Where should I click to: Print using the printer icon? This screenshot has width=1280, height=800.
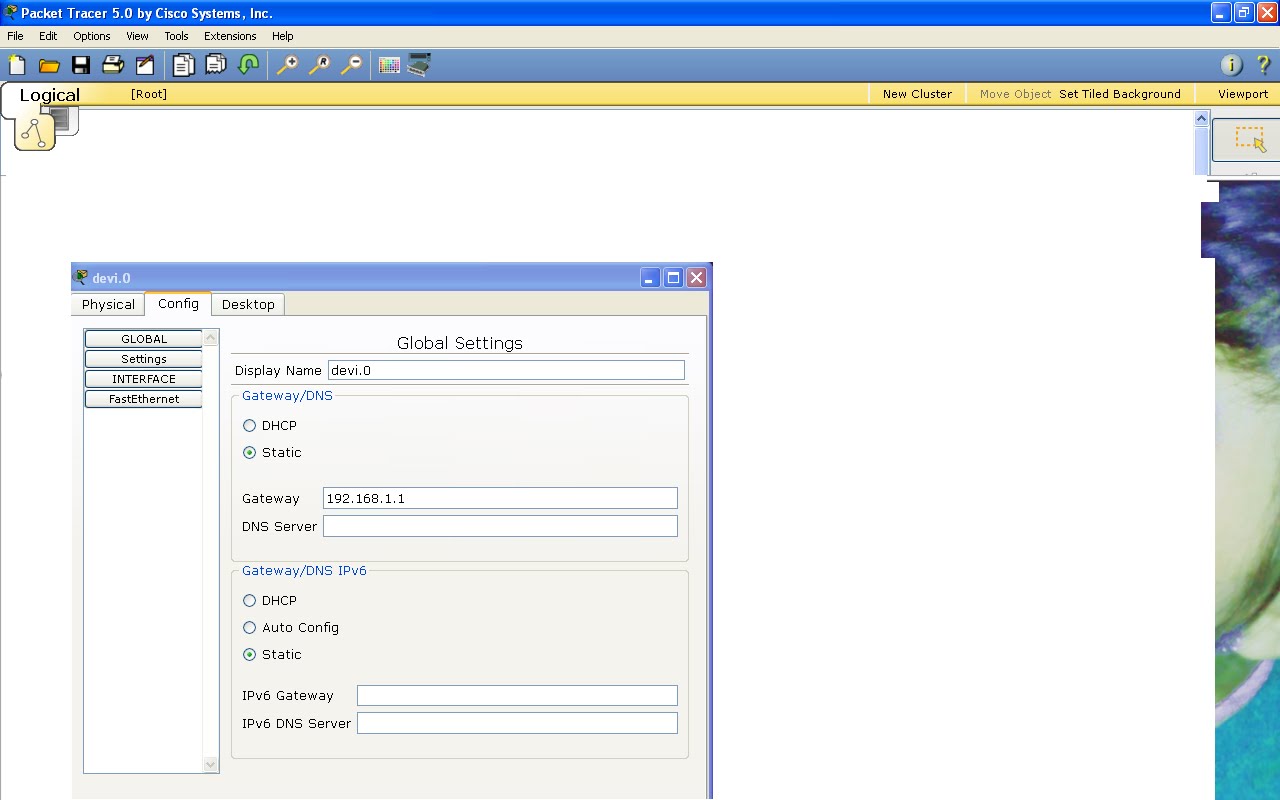point(113,66)
